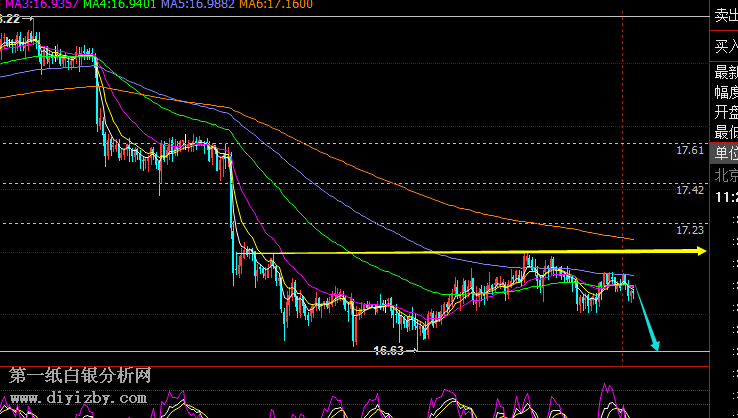Click the MA5 indicator label

pyautogui.click(x=196, y=5)
